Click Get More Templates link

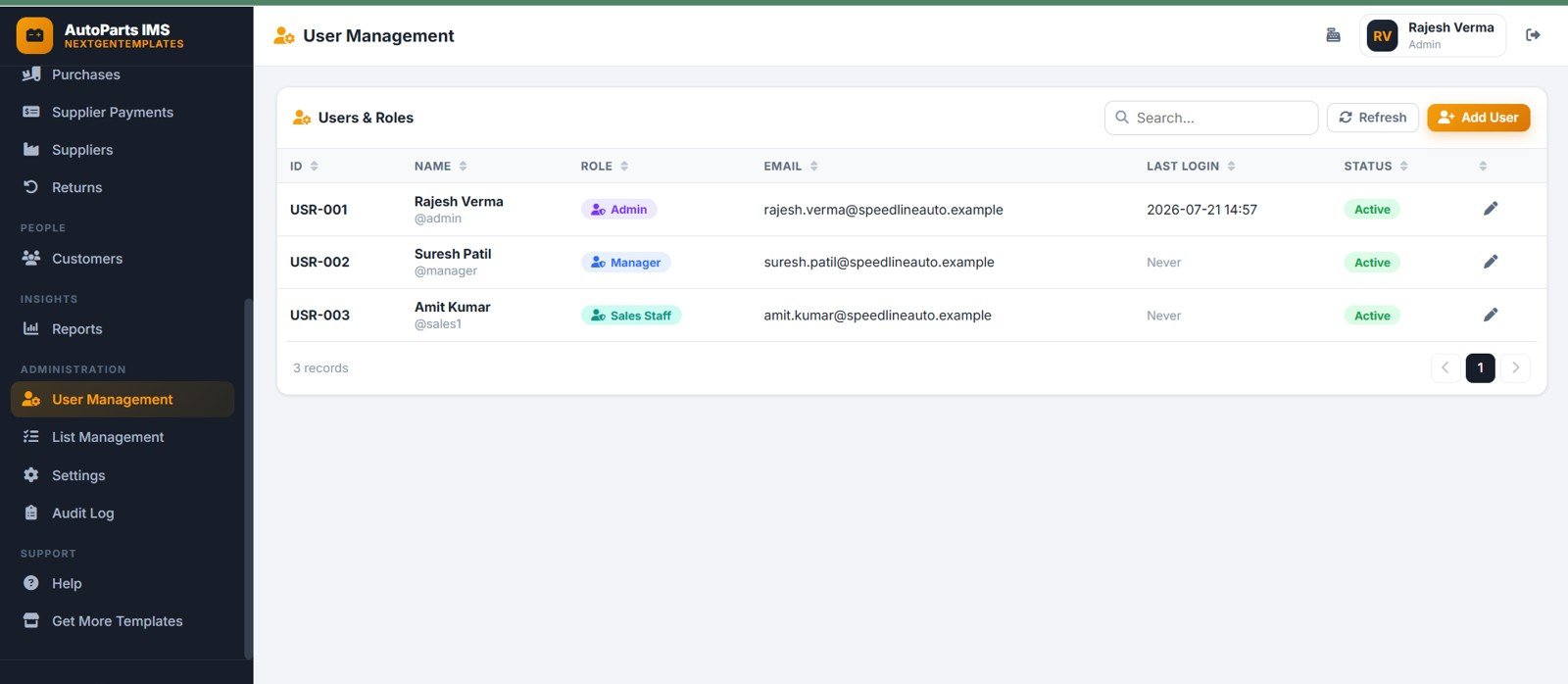(x=122, y=621)
